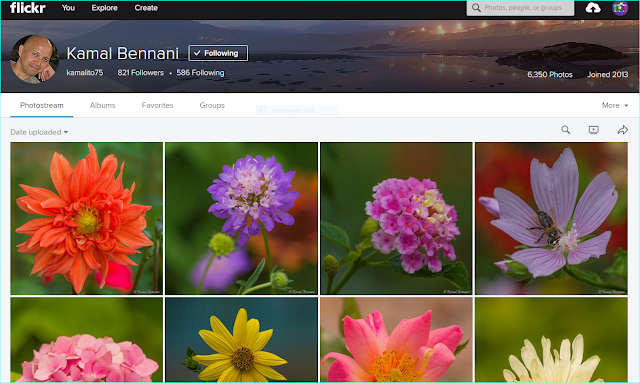This screenshot has height=383, width=640.
Task: Open the cream white flower photo
Action: [551, 340]
